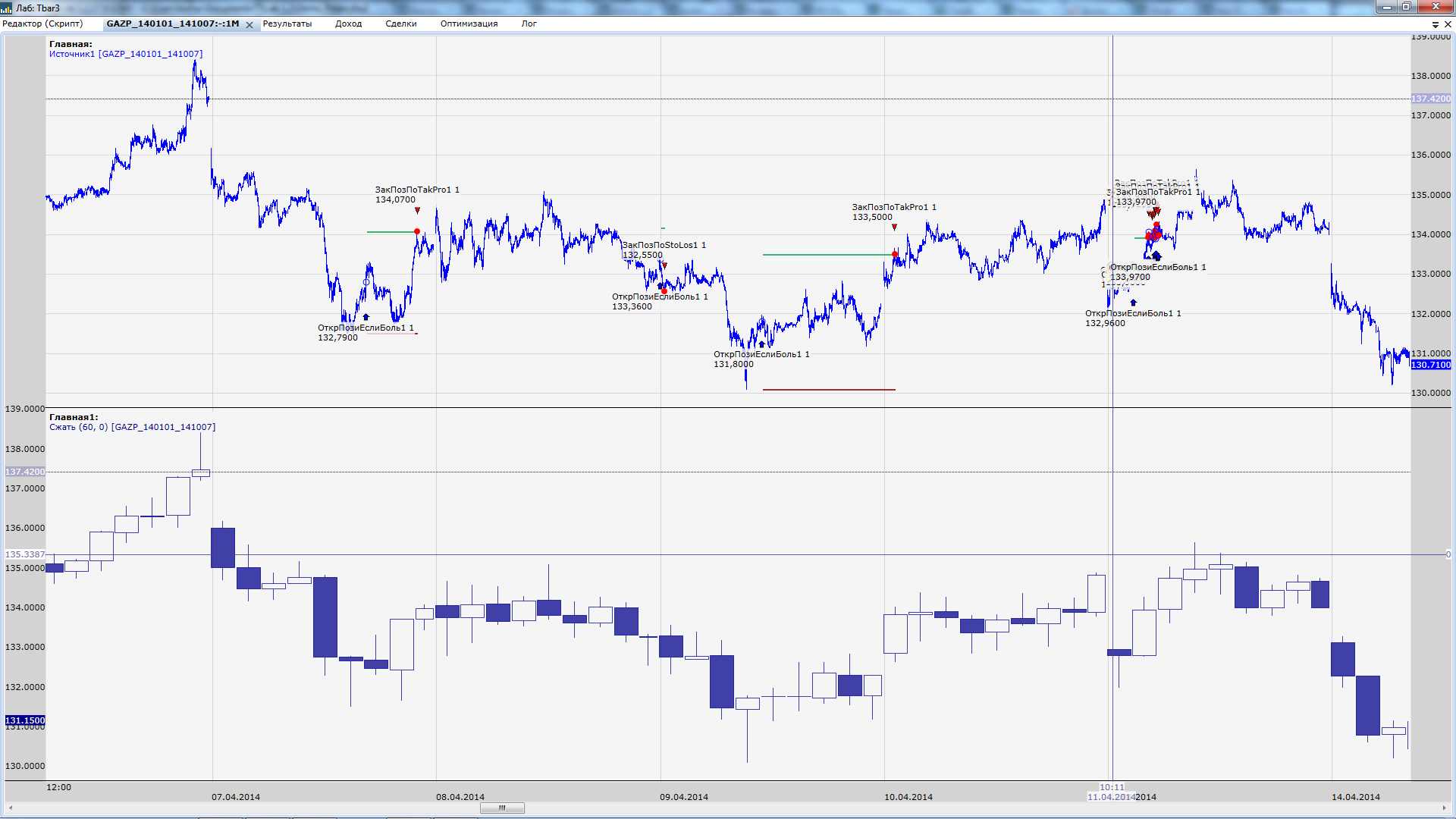
Task: Open the Редактор (Скрипт) tab
Action: [42, 24]
